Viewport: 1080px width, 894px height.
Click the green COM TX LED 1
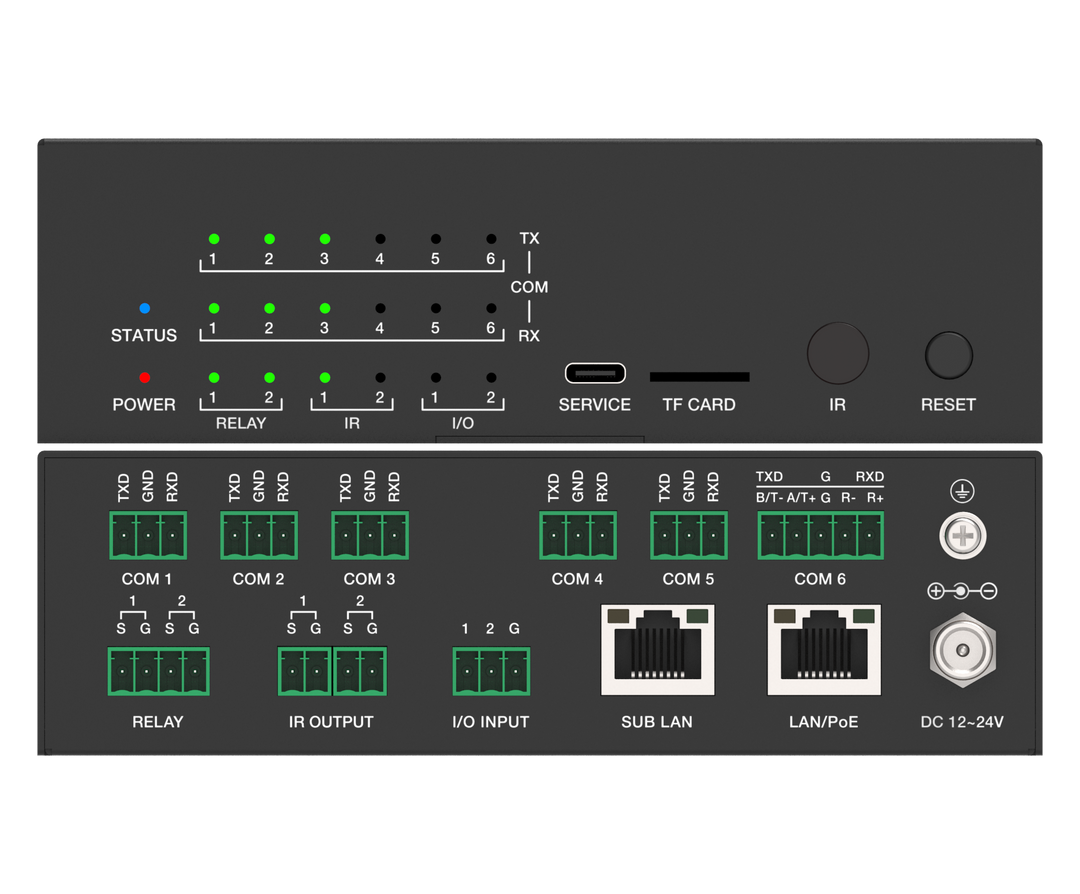pos(214,239)
